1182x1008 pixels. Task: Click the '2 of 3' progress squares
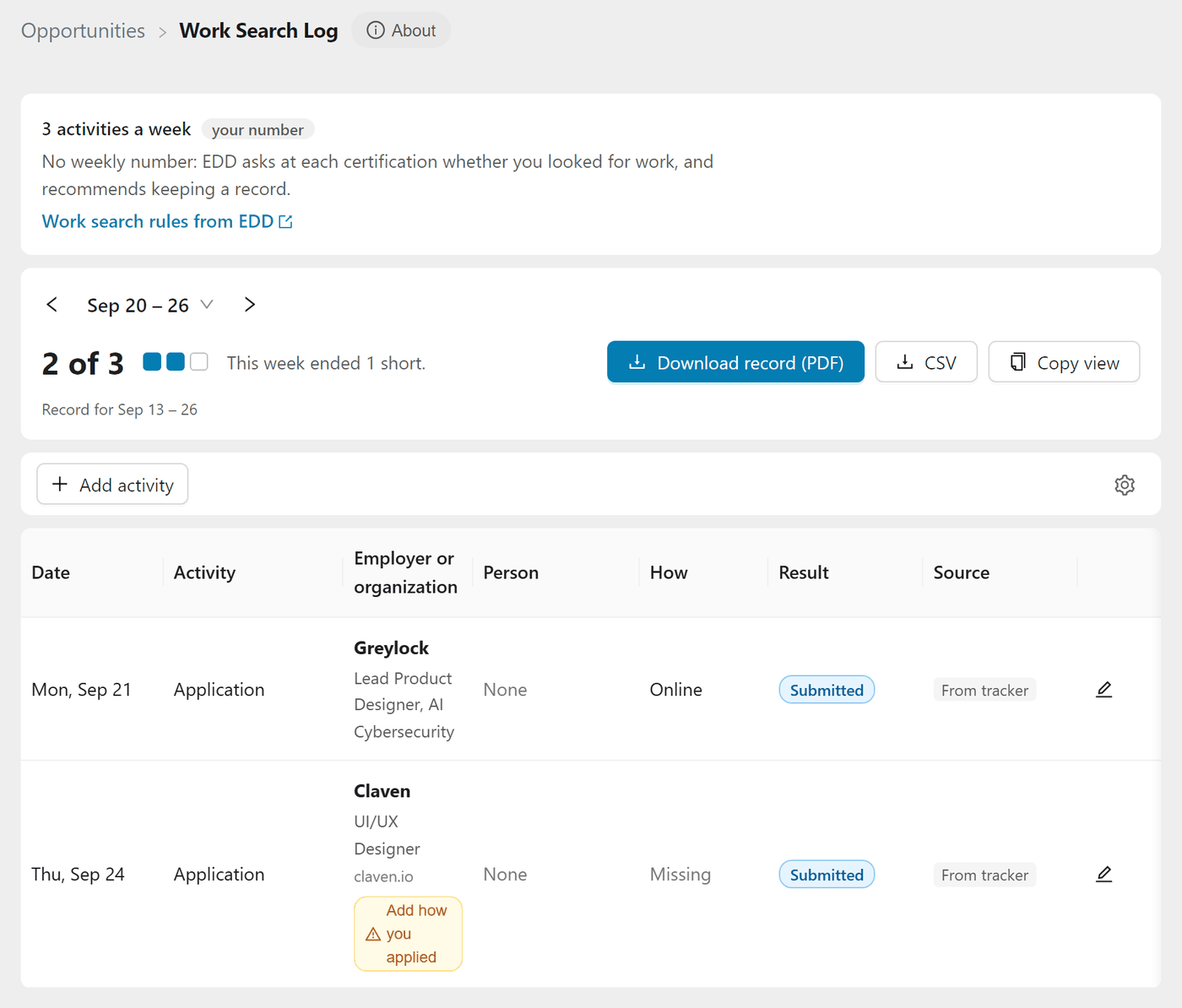point(176,362)
